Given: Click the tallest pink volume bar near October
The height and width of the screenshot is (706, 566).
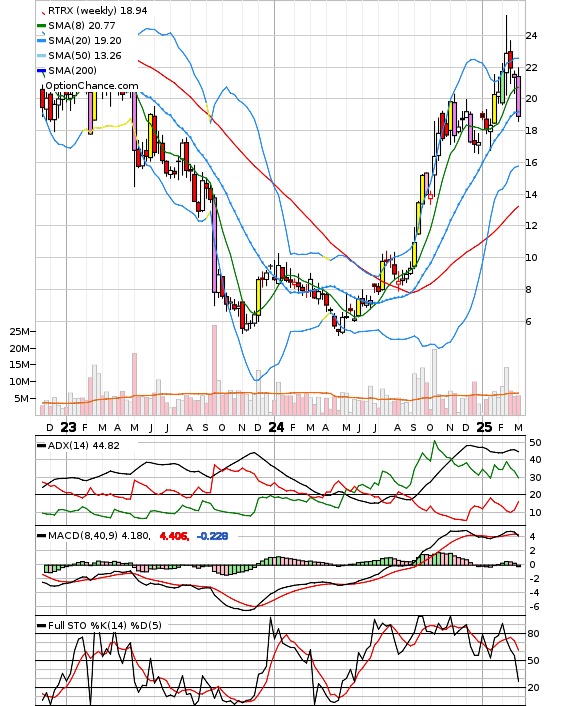Looking at the screenshot, I should coord(214,370).
